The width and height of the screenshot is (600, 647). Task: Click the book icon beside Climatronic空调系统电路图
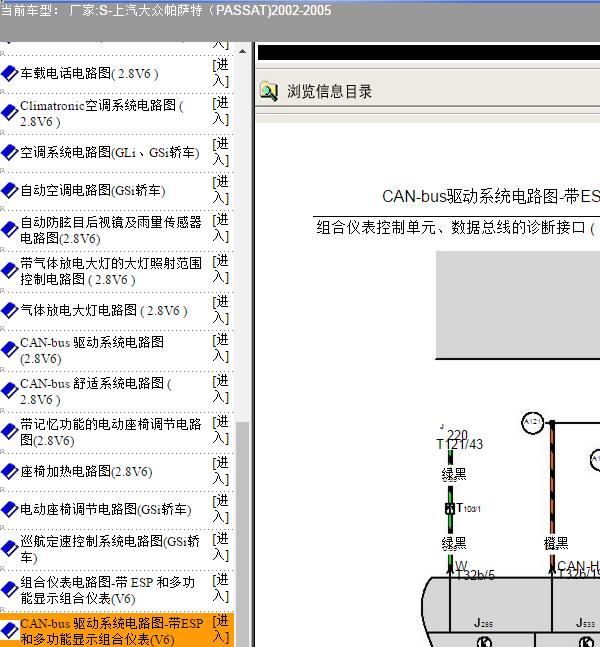pos(9,113)
